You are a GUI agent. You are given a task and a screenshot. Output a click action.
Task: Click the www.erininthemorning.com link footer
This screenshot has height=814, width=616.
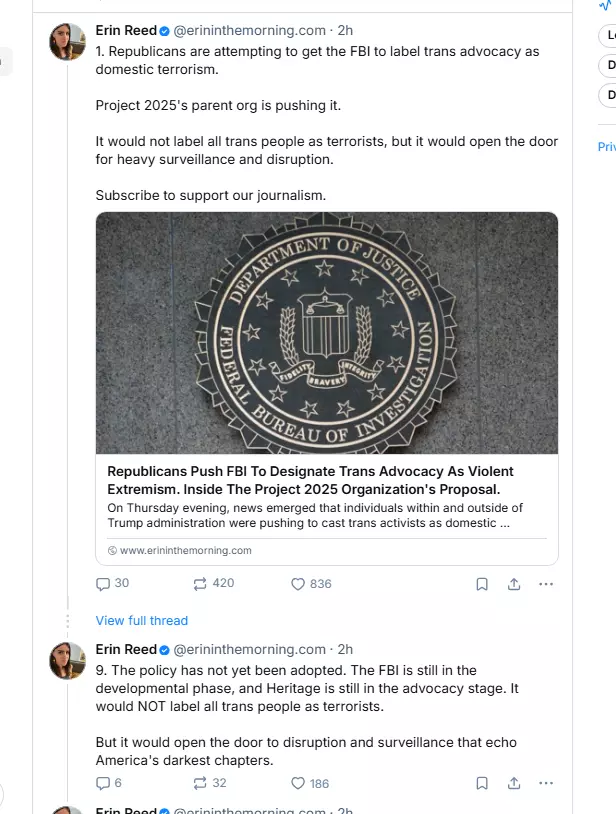(186, 550)
